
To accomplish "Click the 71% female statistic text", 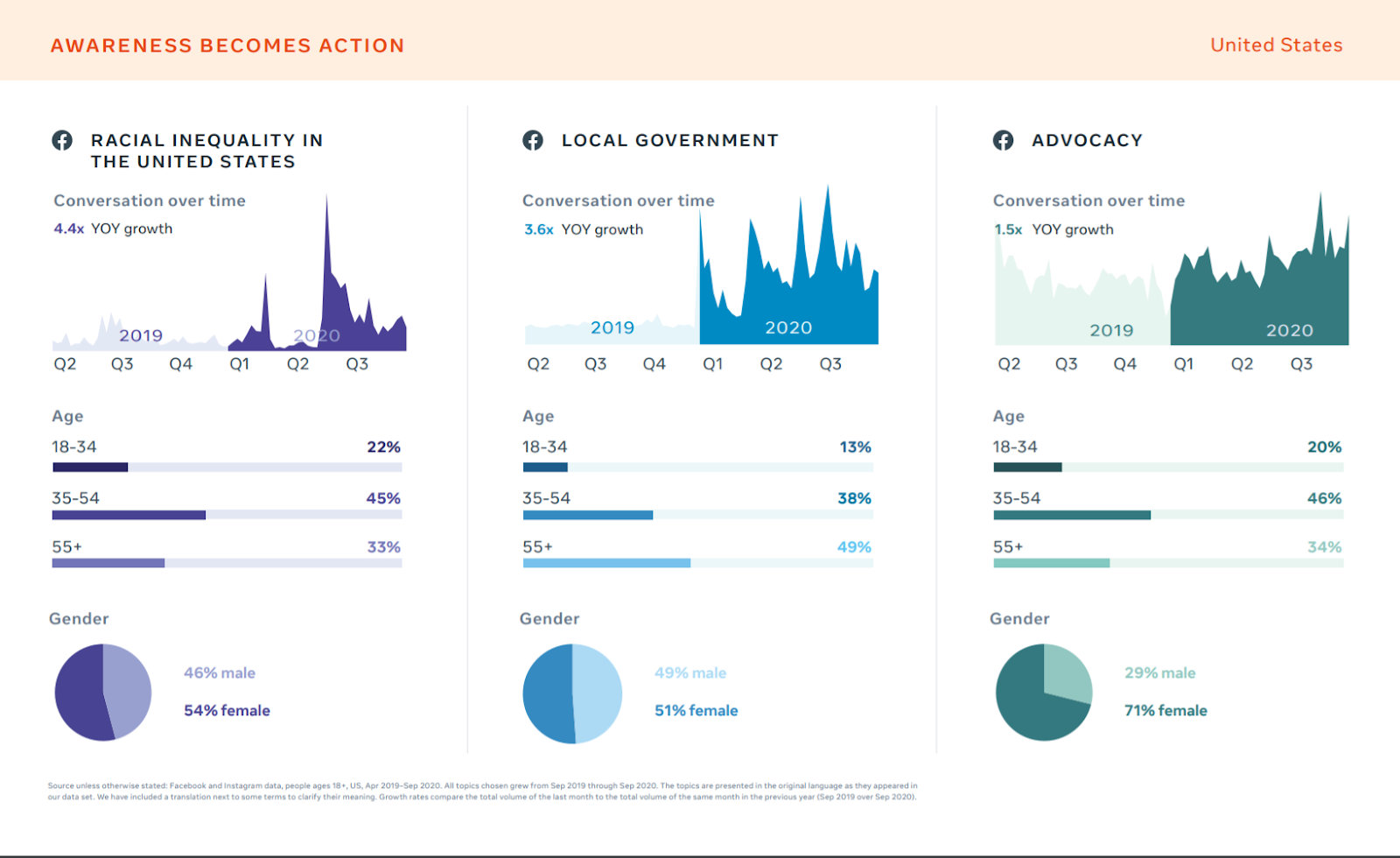I will pyautogui.click(x=1165, y=710).
